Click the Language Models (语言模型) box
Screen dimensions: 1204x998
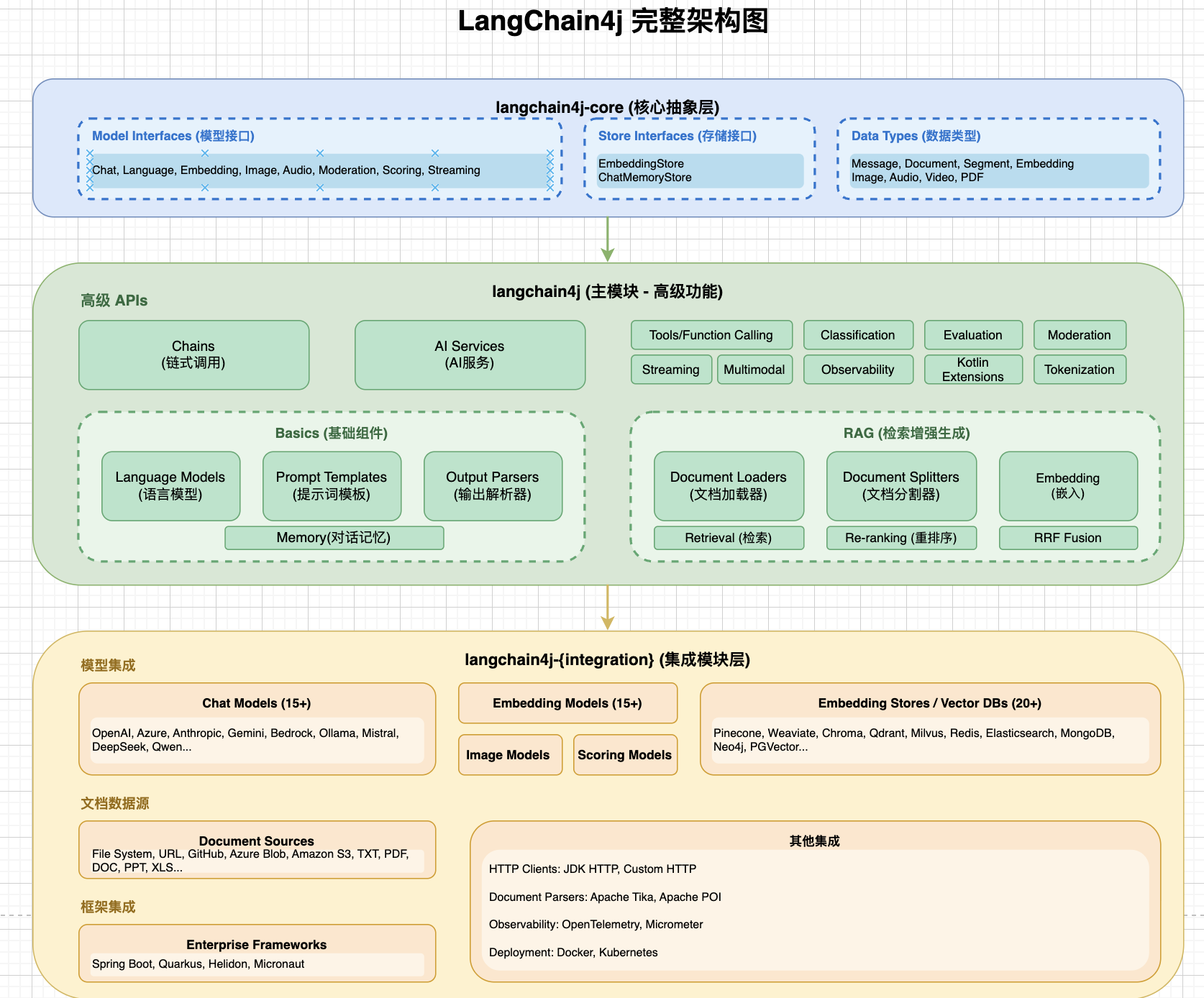[171, 486]
